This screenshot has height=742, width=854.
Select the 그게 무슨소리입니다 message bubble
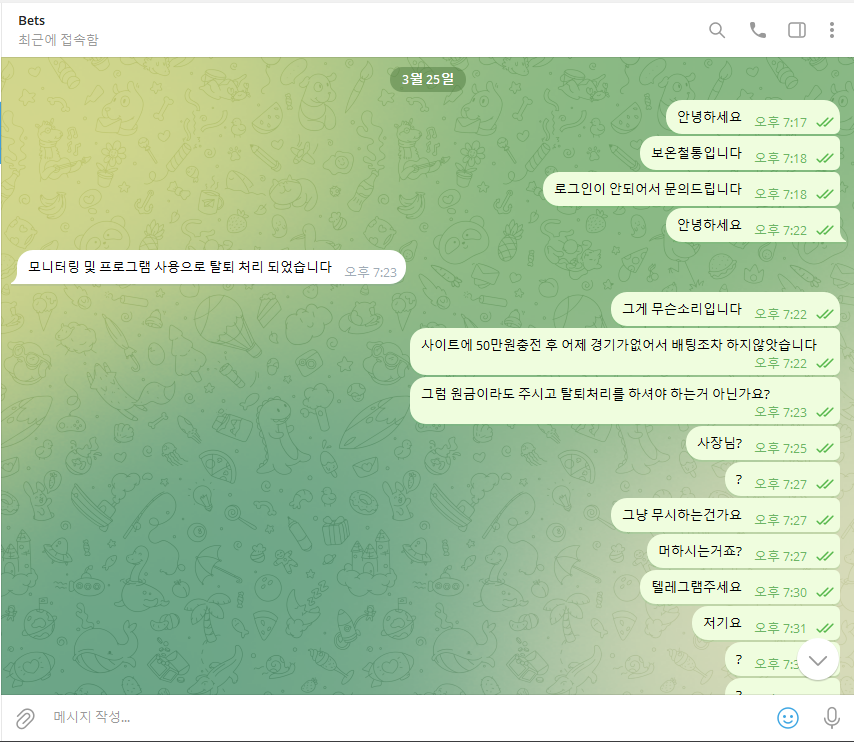pyautogui.click(x=681, y=309)
